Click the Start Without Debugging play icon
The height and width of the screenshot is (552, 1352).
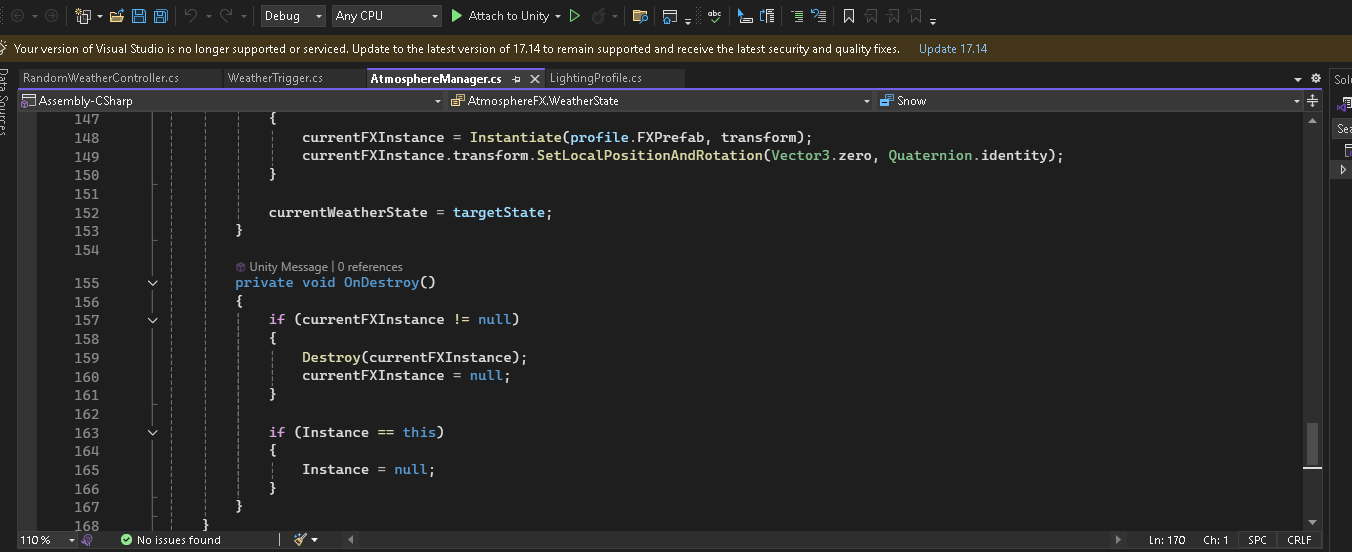pyautogui.click(x=574, y=16)
